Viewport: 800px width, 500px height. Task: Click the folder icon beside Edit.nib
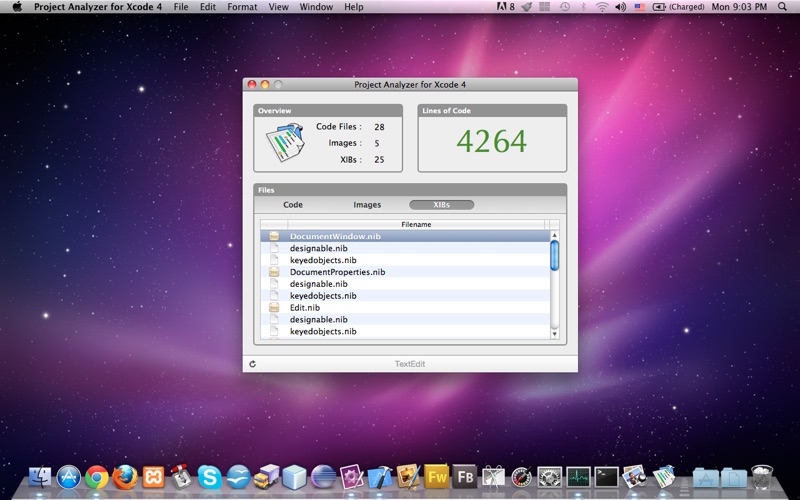point(274,308)
